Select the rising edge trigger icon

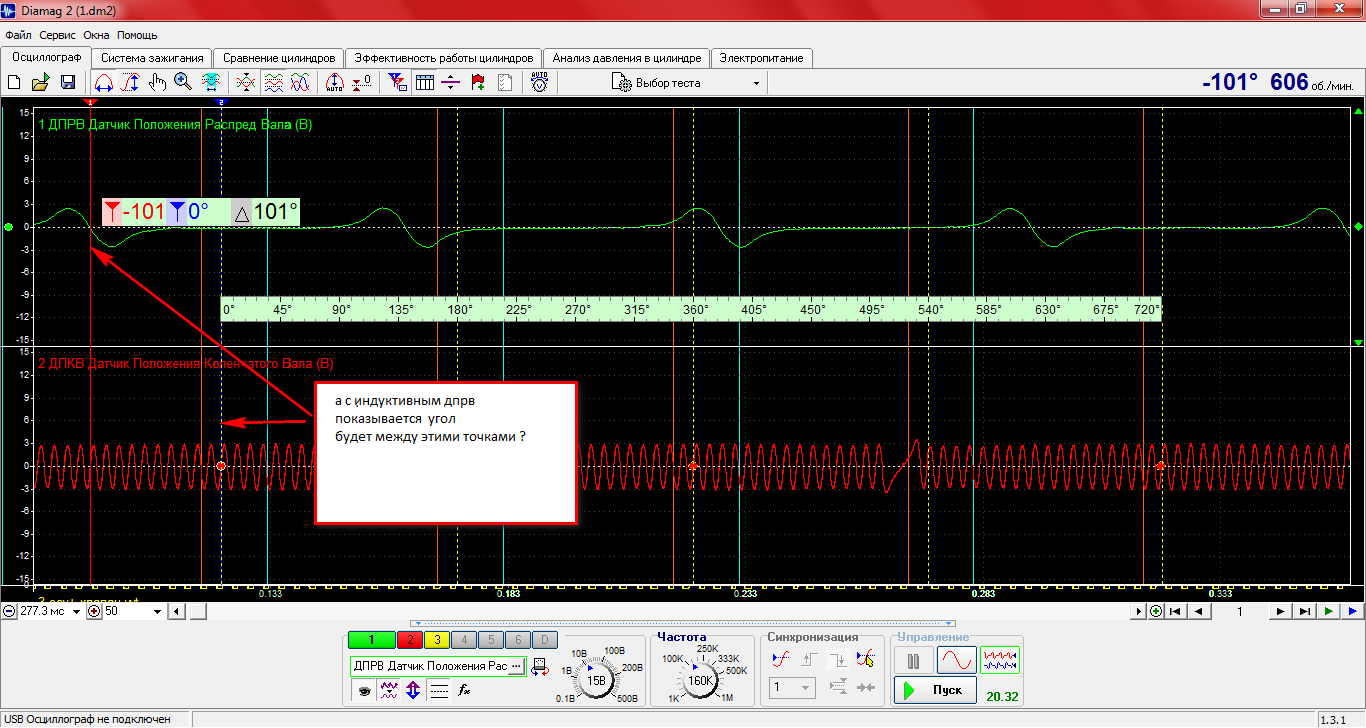tap(811, 658)
